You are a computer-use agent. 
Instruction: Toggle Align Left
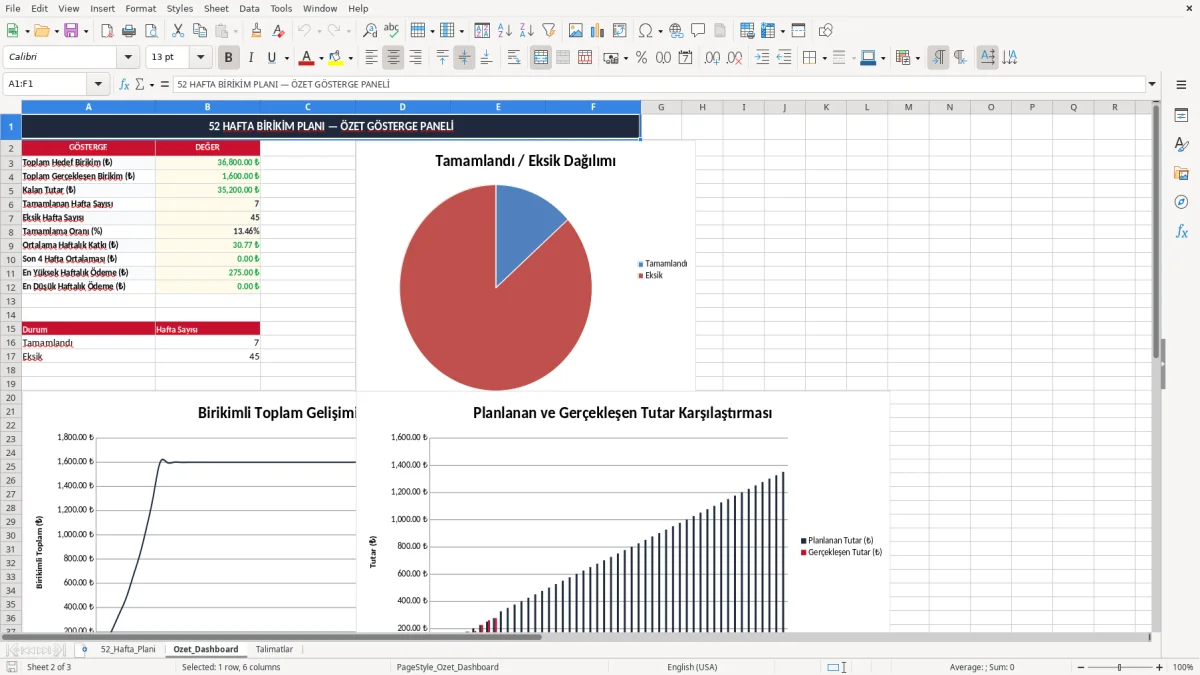pos(372,58)
